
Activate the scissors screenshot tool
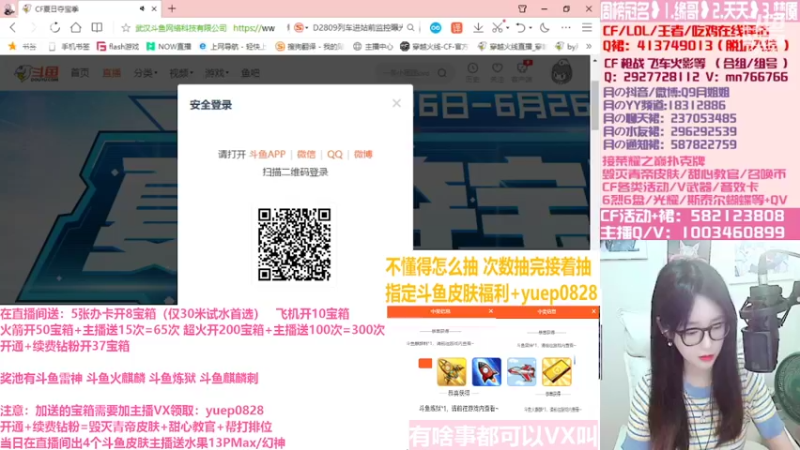coord(497,28)
